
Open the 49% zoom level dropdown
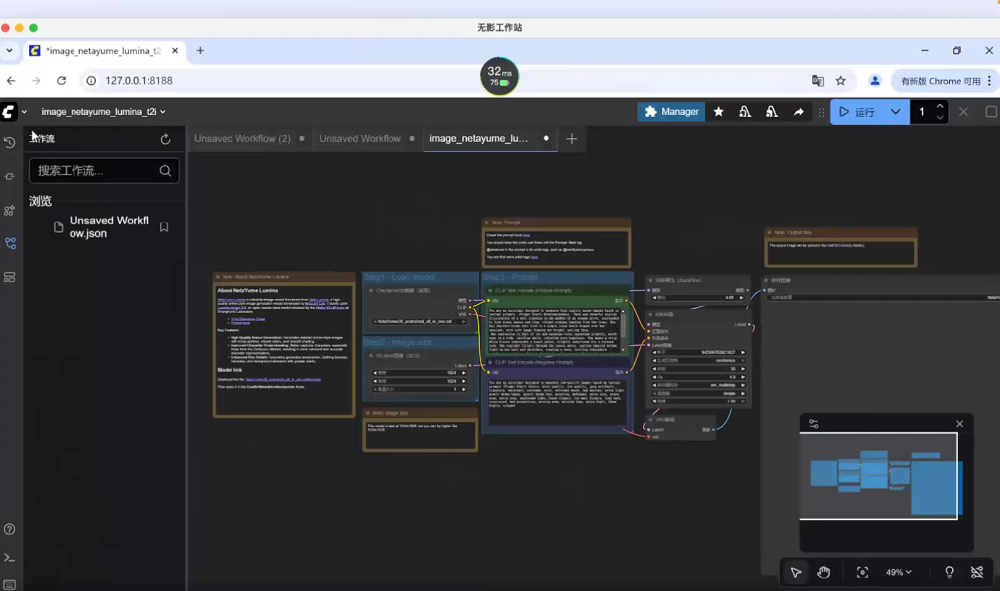[x=898, y=572]
